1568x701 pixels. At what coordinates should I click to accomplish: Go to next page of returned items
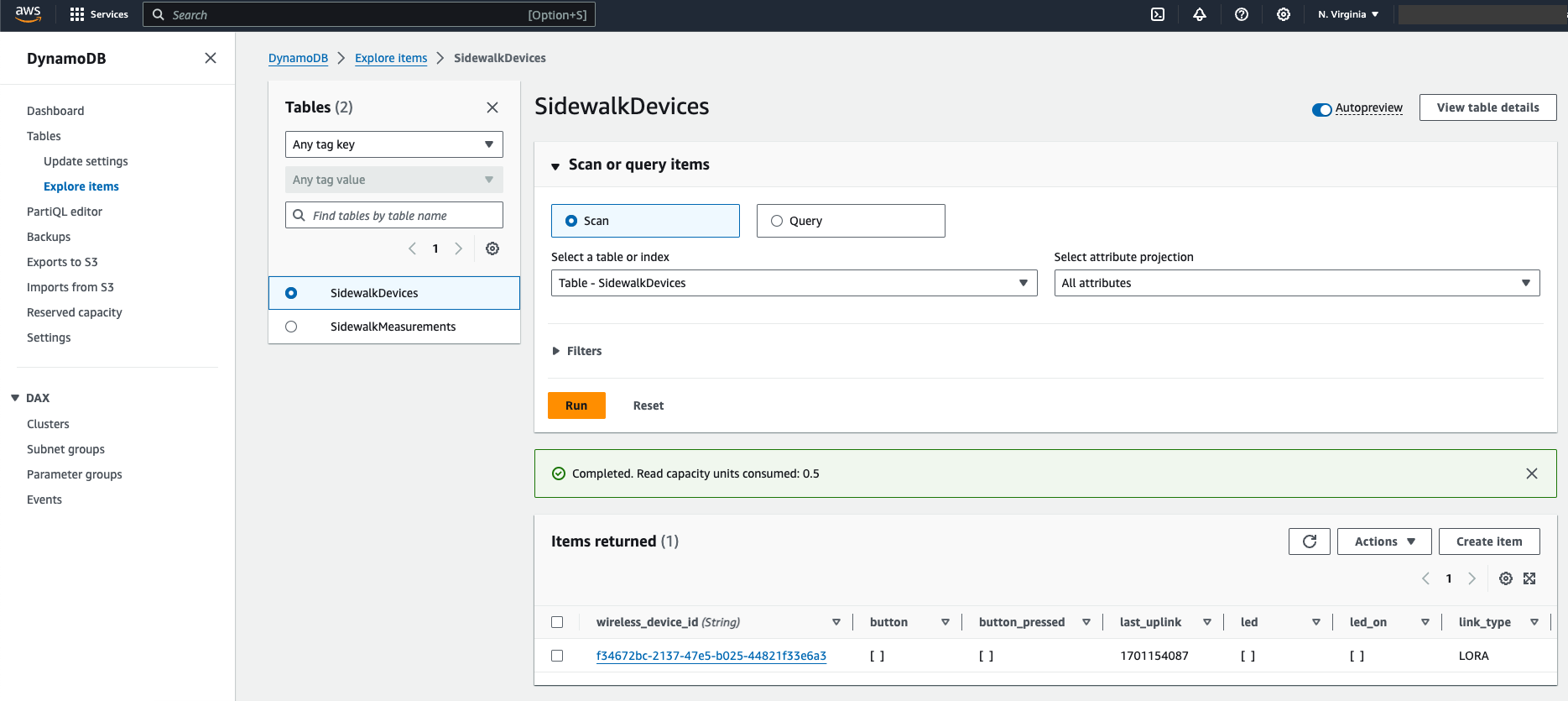pos(1472,578)
